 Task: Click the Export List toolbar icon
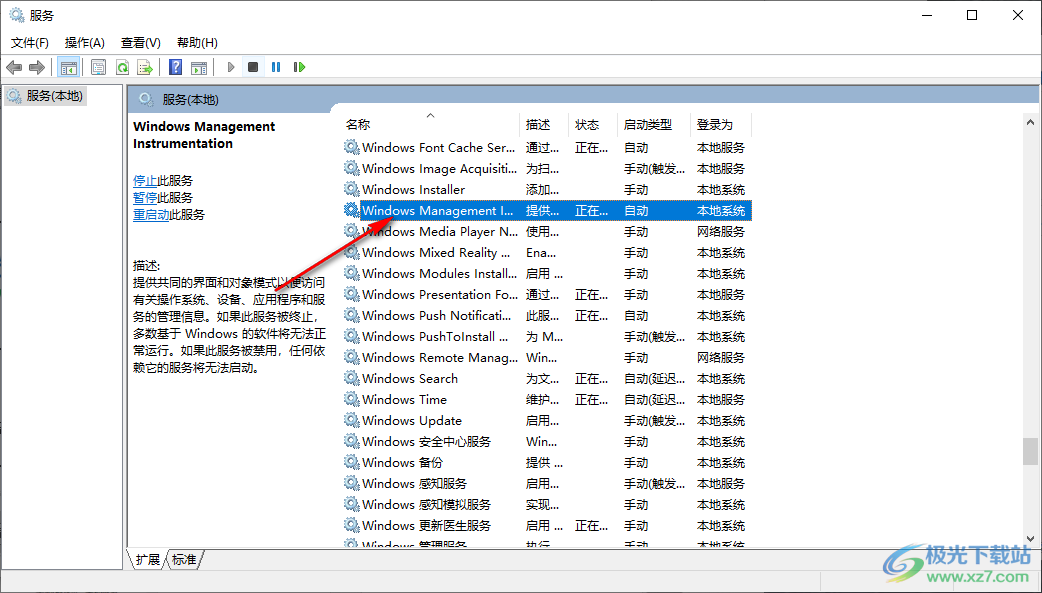click(145, 67)
